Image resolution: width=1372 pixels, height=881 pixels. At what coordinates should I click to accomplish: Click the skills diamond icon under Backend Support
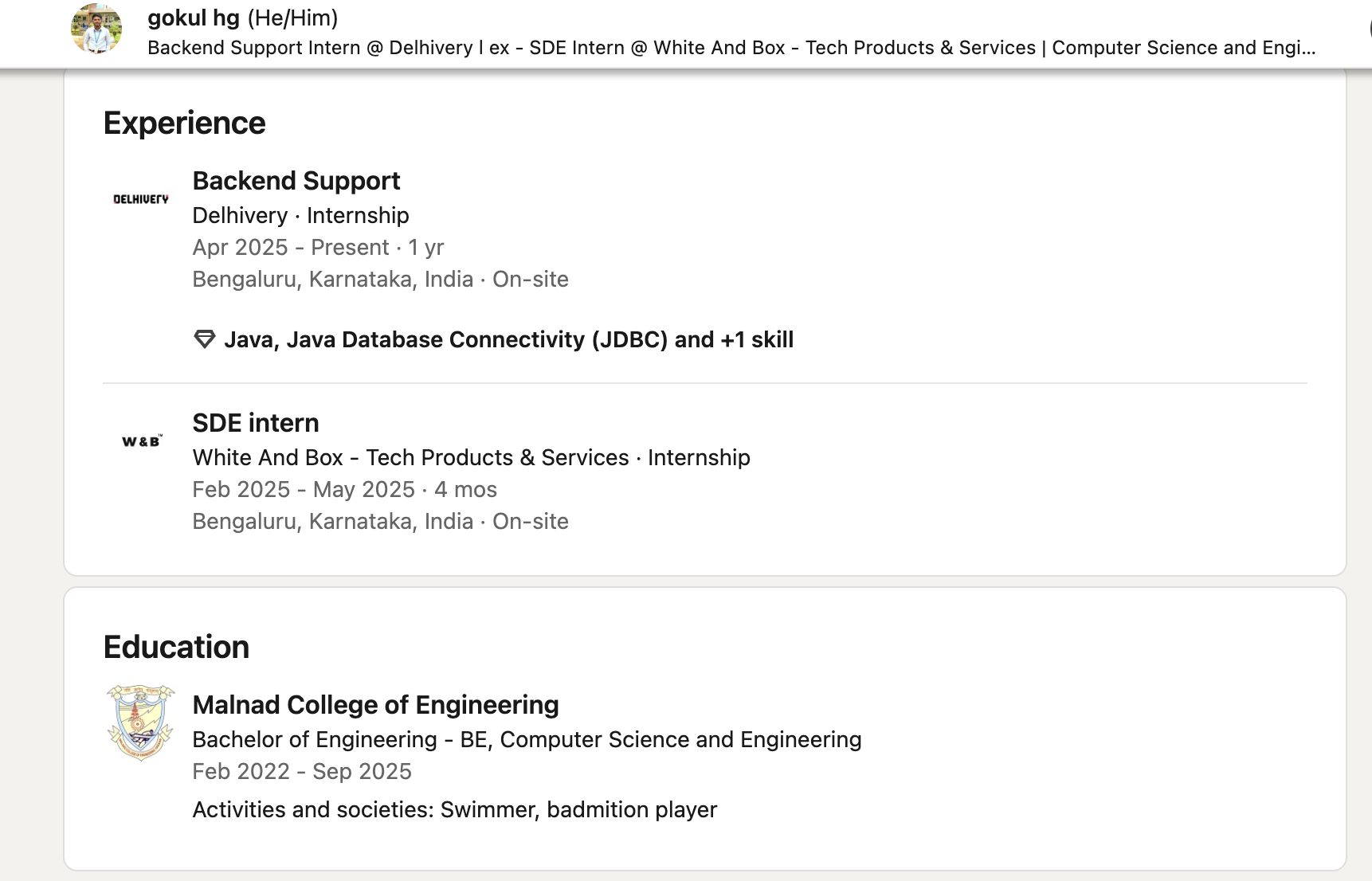pos(204,339)
